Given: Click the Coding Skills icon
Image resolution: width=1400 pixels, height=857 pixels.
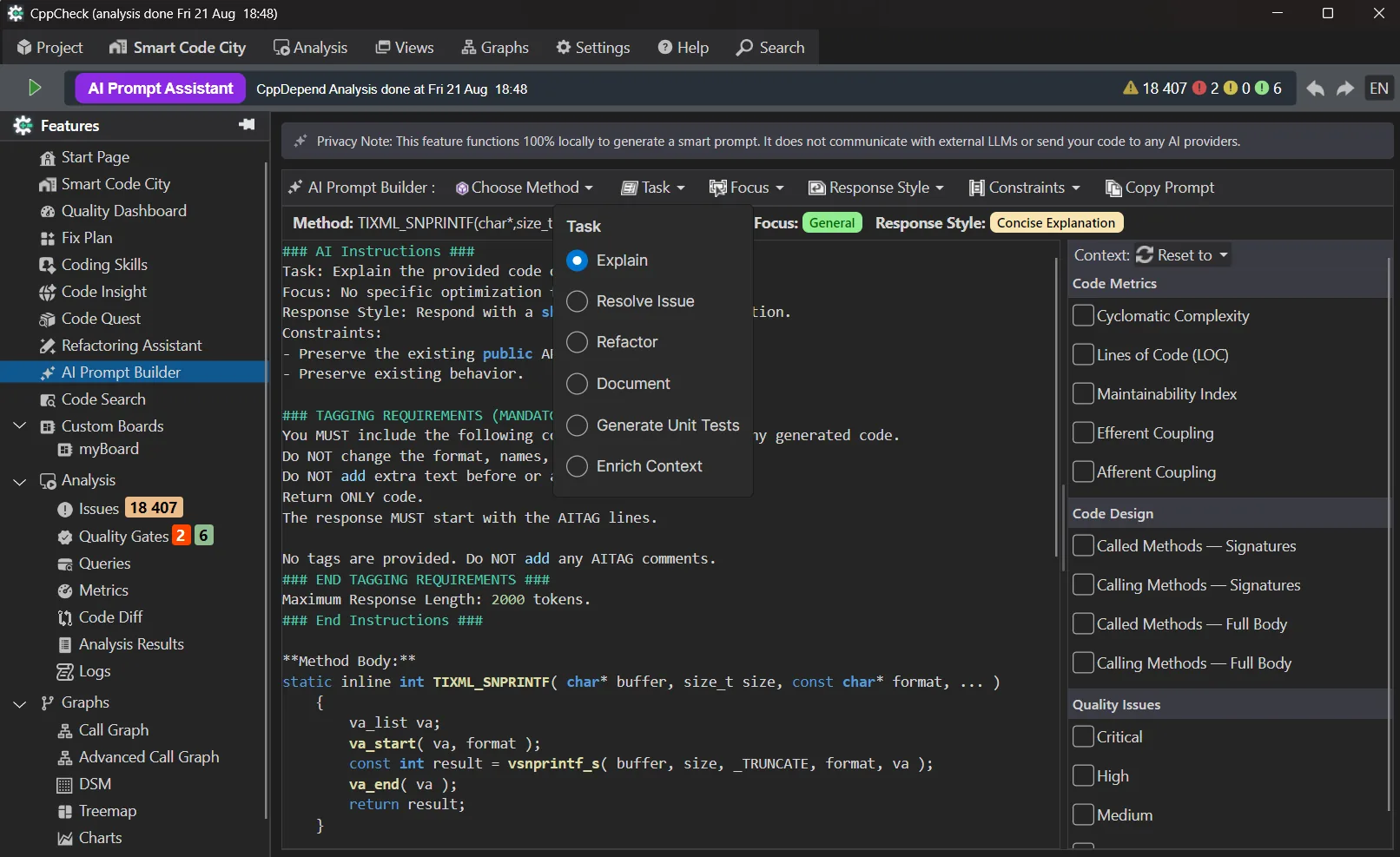Looking at the screenshot, I should [x=48, y=266].
